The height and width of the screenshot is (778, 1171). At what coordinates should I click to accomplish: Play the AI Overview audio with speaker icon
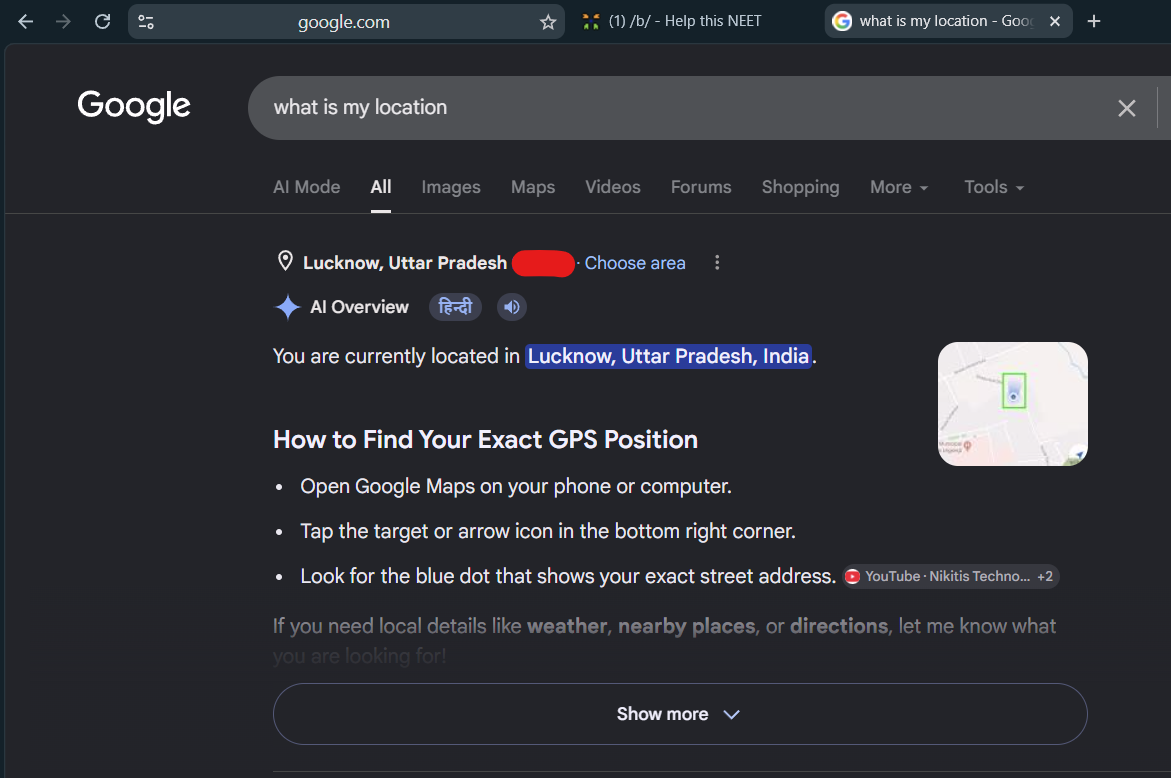pyautogui.click(x=512, y=307)
